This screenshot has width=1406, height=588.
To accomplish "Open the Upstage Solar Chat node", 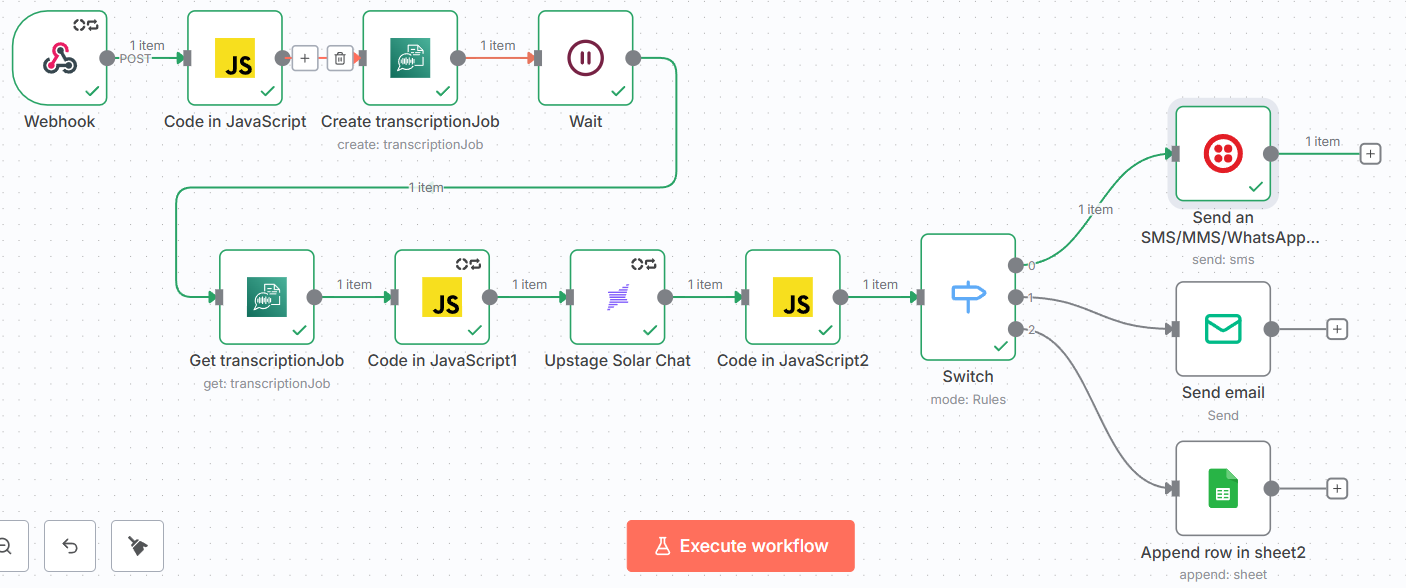I will [617, 297].
